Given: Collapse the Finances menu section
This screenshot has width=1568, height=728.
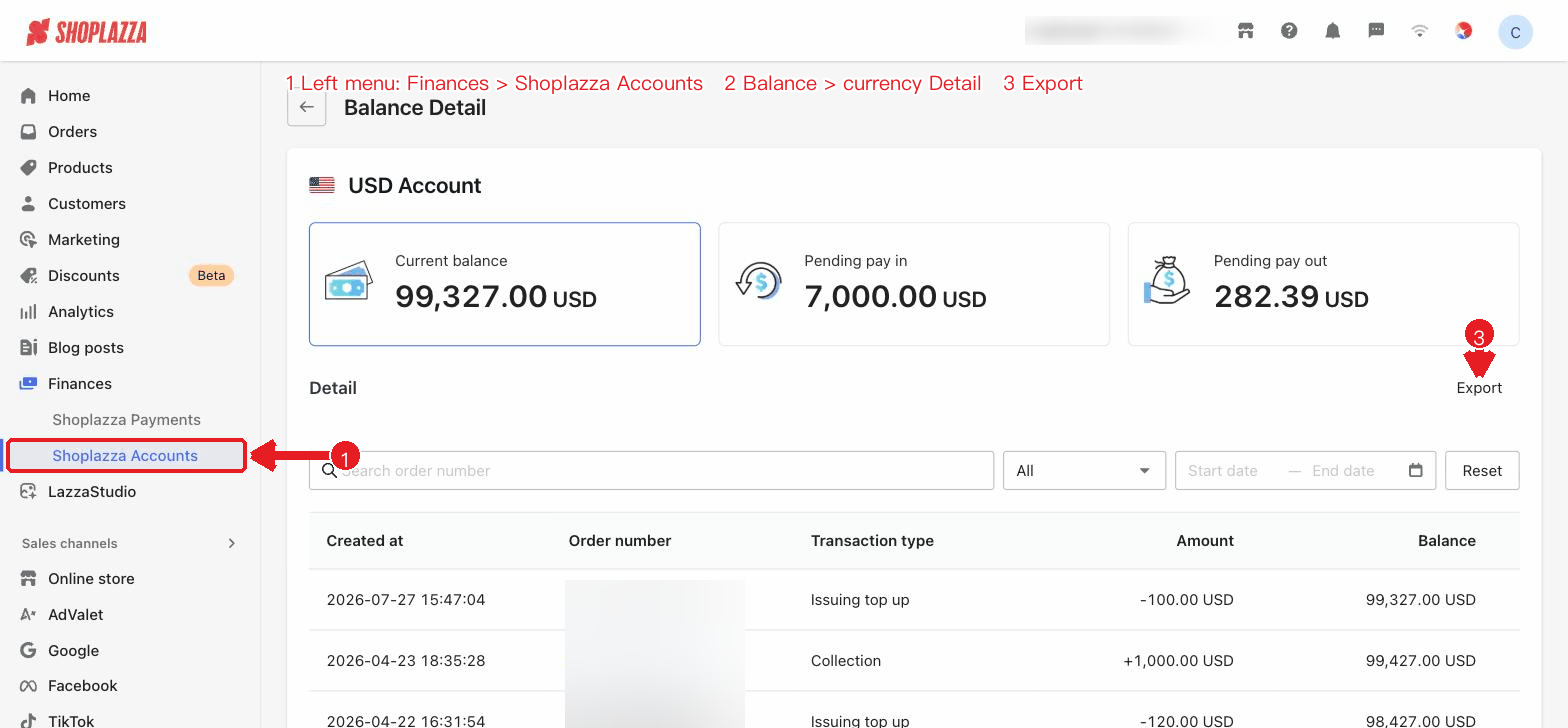Looking at the screenshot, I should pos(80,384).
